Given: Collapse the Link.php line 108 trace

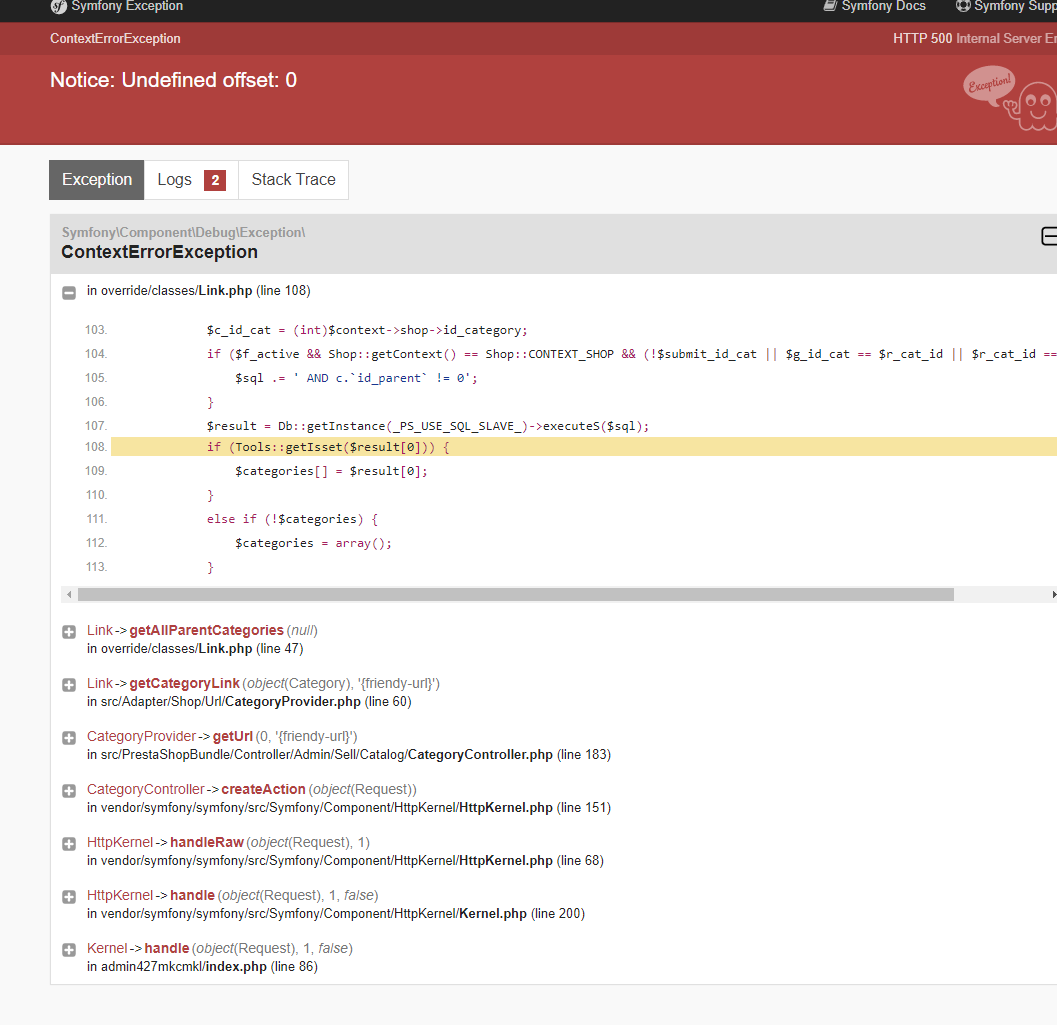Looking at the screenshot, I should (x=69, y=292).
